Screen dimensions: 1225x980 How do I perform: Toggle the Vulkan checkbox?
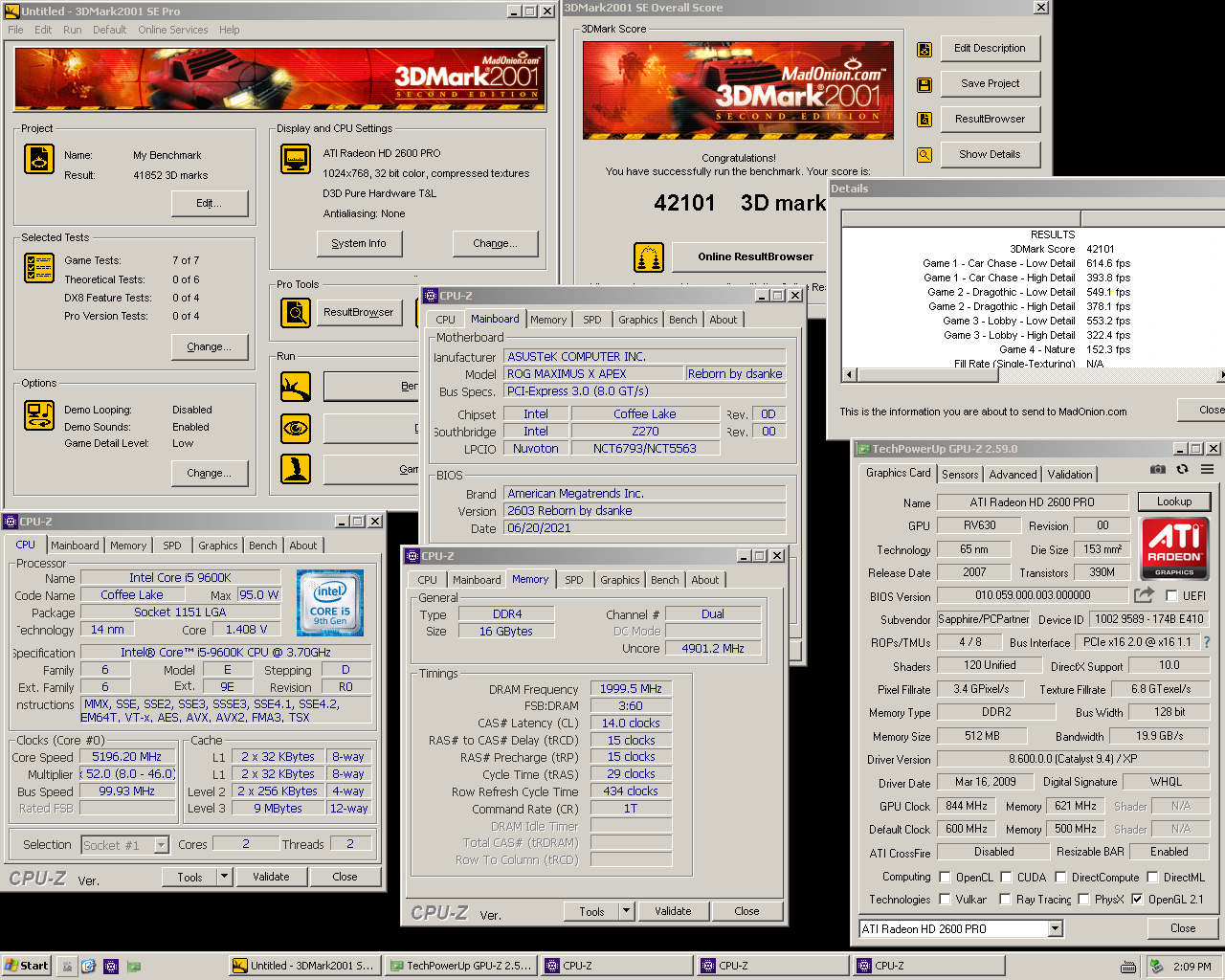click(x=945, y=899)
